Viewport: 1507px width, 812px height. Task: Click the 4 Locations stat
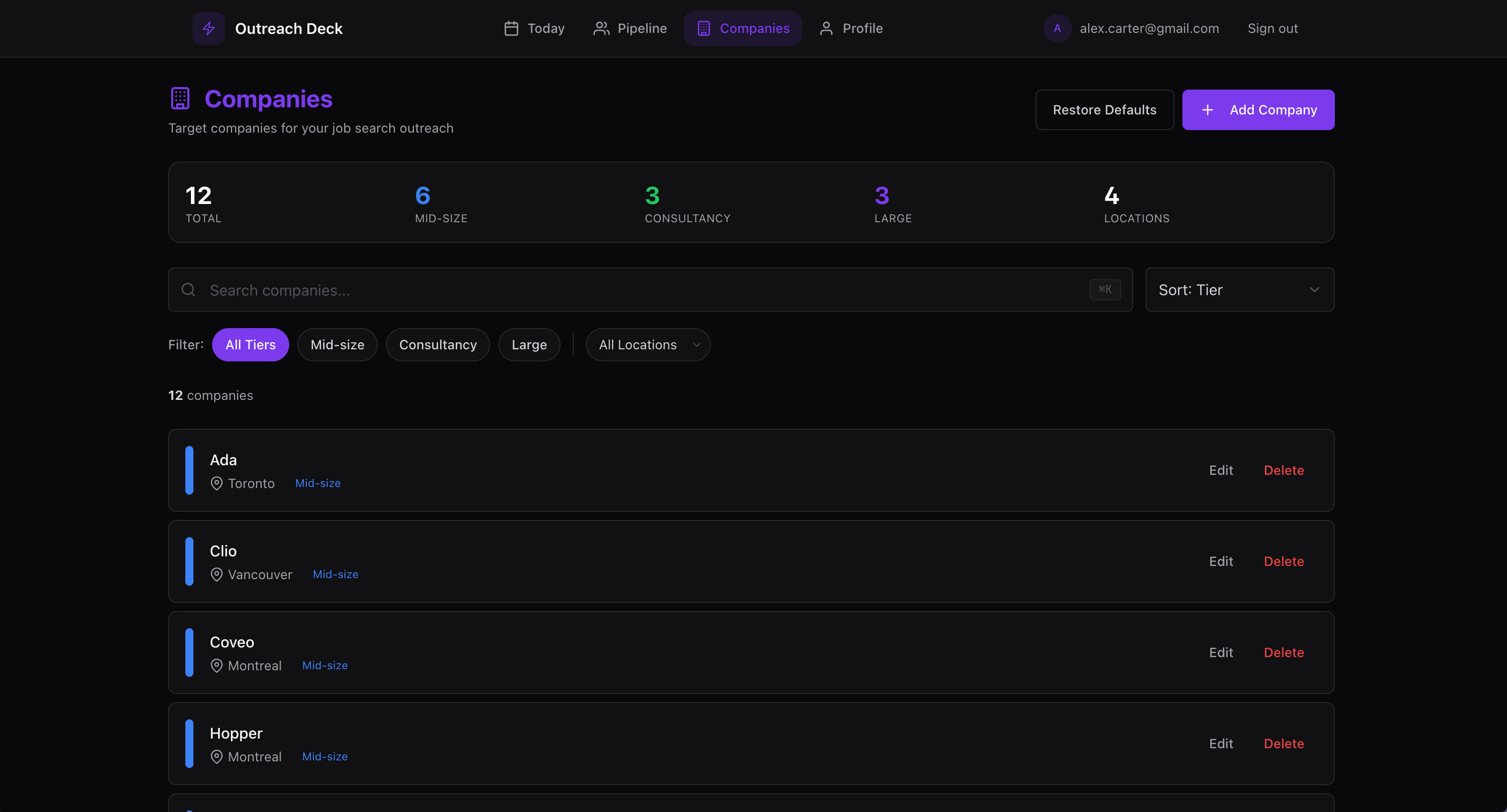[x=1137, y=204]
